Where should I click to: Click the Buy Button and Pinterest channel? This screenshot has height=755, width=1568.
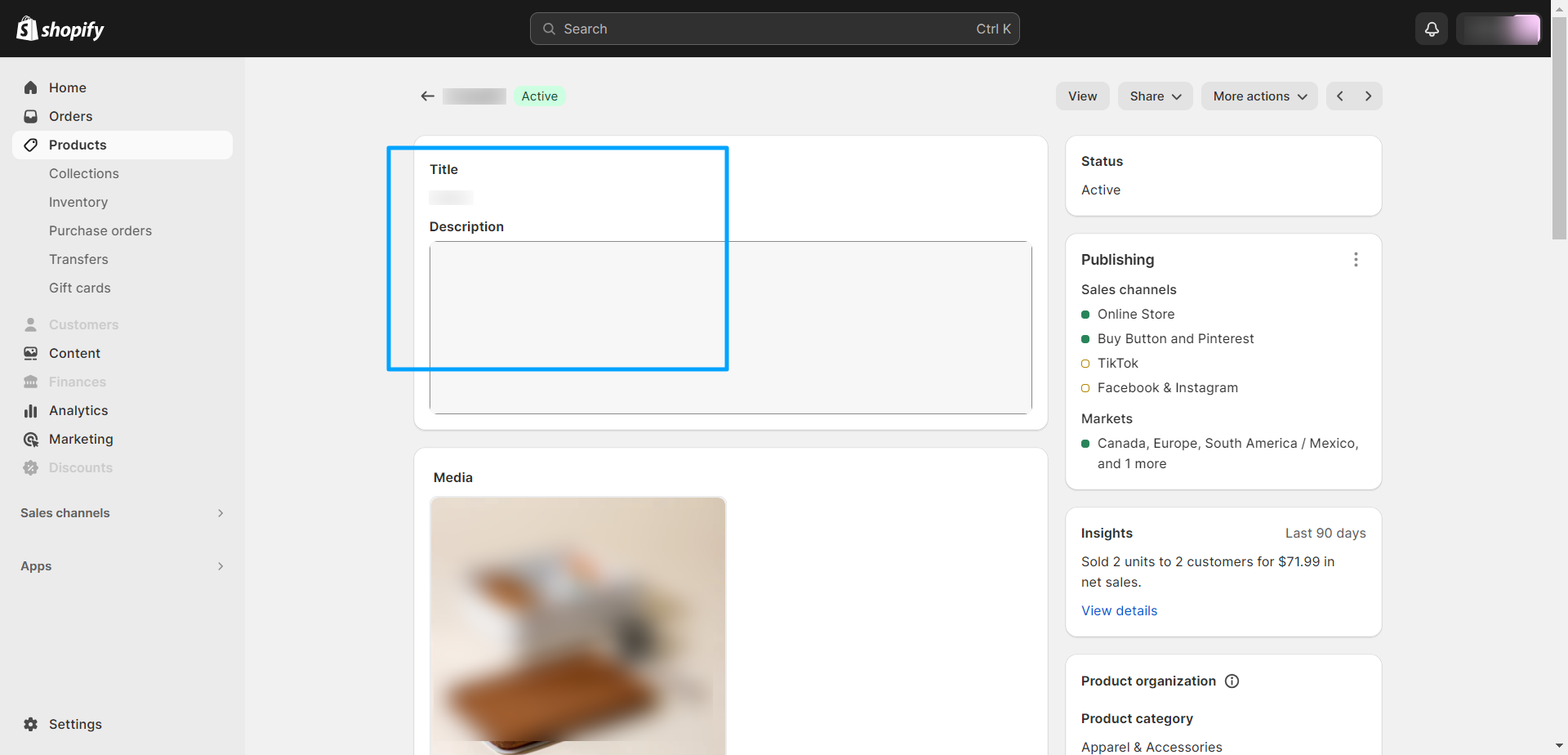[x=1176, y=338]
